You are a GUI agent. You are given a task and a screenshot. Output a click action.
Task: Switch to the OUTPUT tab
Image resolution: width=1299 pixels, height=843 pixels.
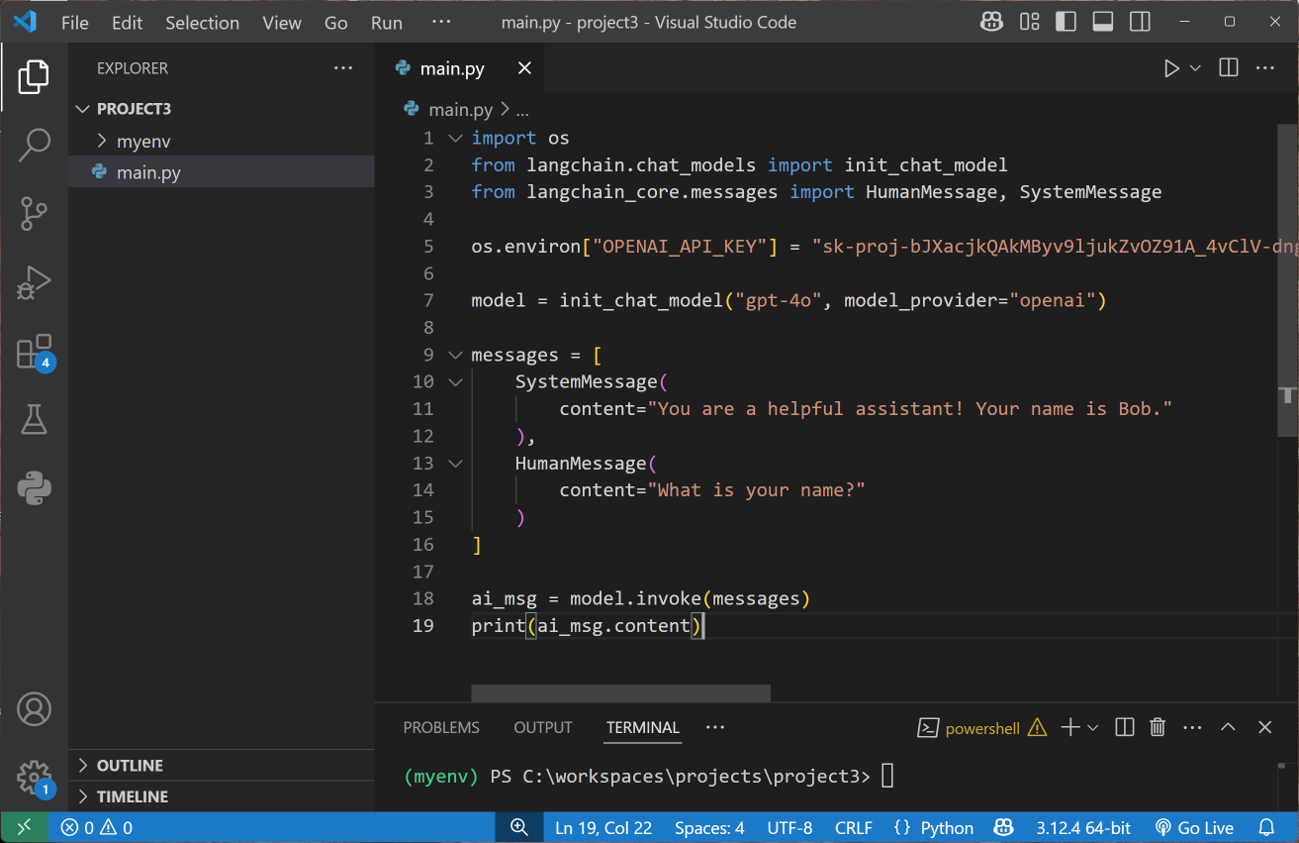pos(543,727)
